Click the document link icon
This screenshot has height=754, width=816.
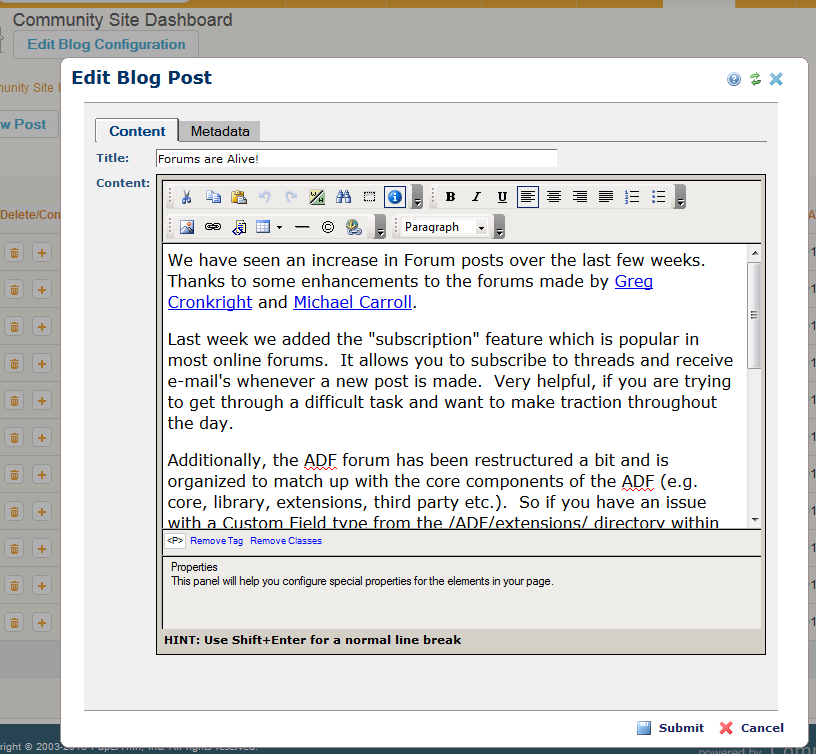pos(239,227)
